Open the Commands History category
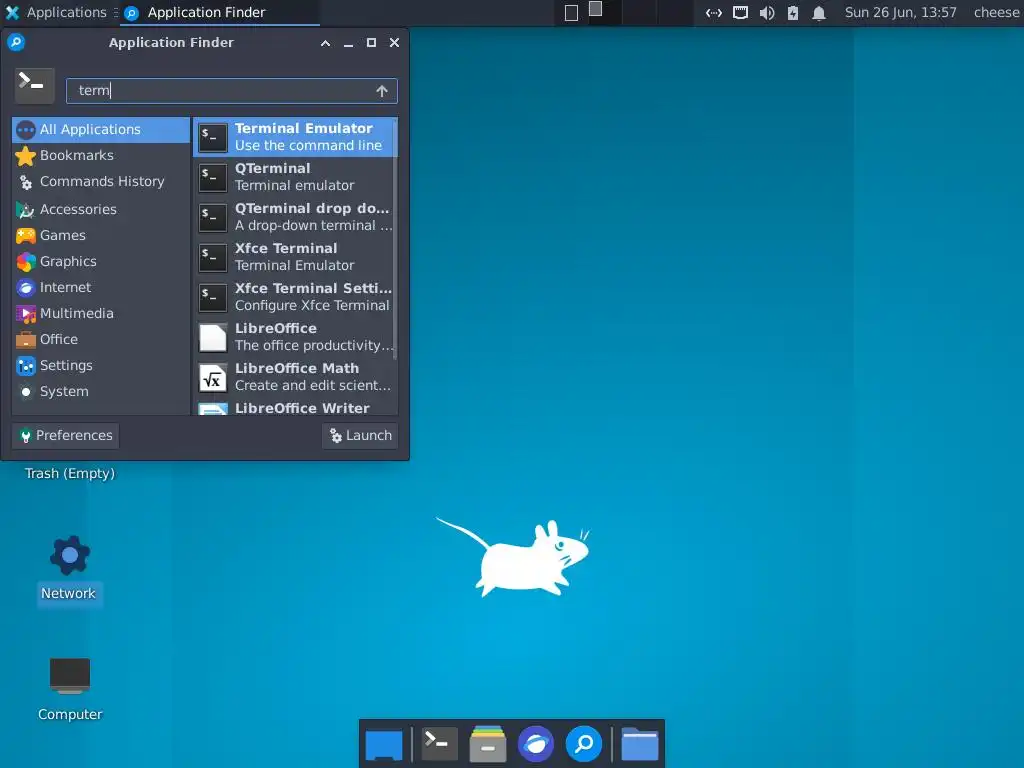This screenshot has width=1024, height=768. tap(101, 182)
